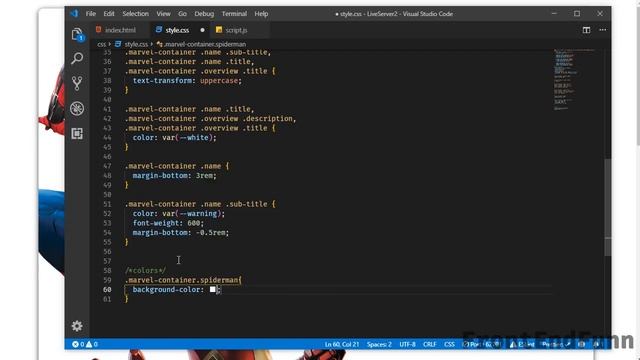Click the text 'color: var(--warning);'
The image size is (640, 360).
(x=178, y=213)
